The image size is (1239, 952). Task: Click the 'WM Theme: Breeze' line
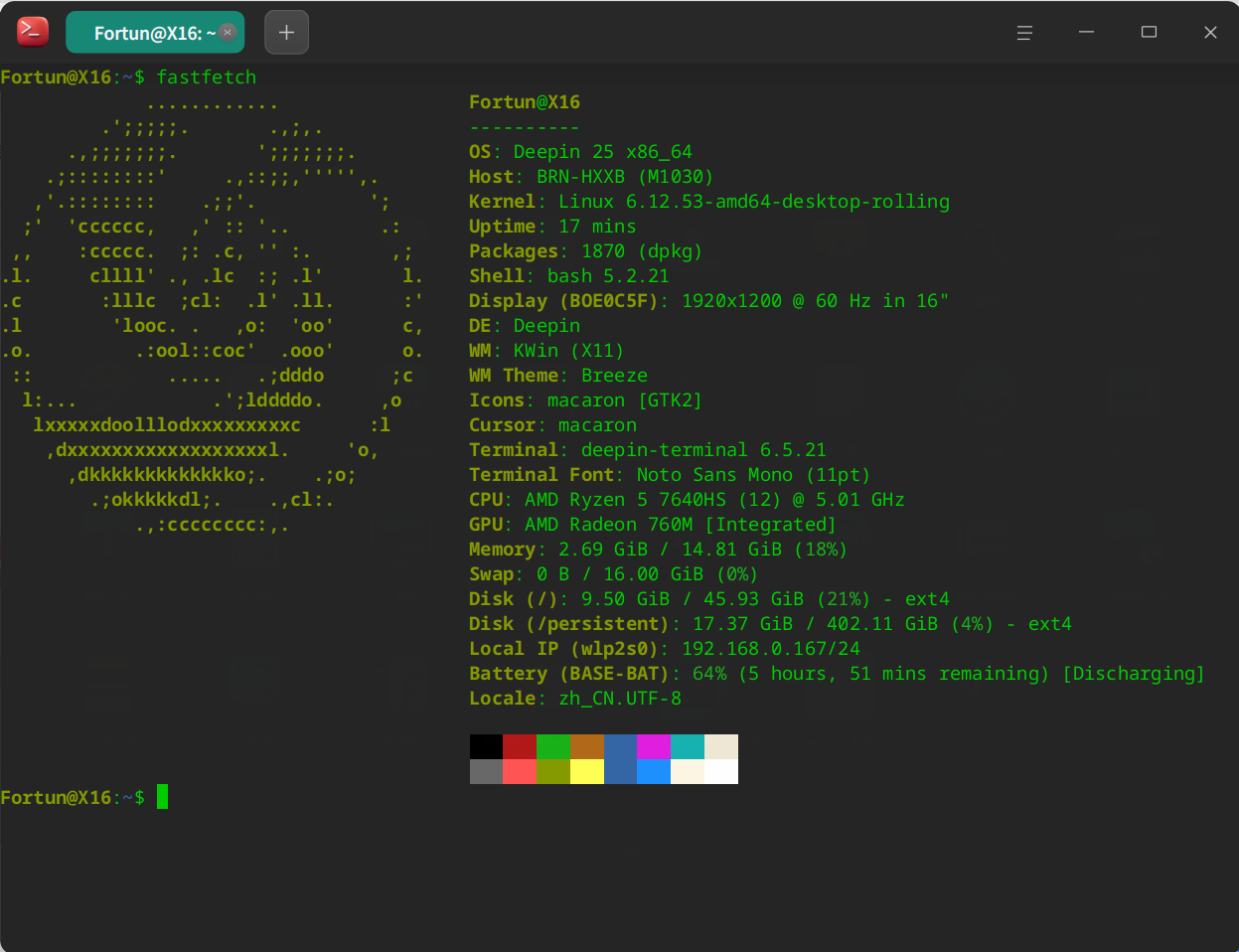[558, 376]
